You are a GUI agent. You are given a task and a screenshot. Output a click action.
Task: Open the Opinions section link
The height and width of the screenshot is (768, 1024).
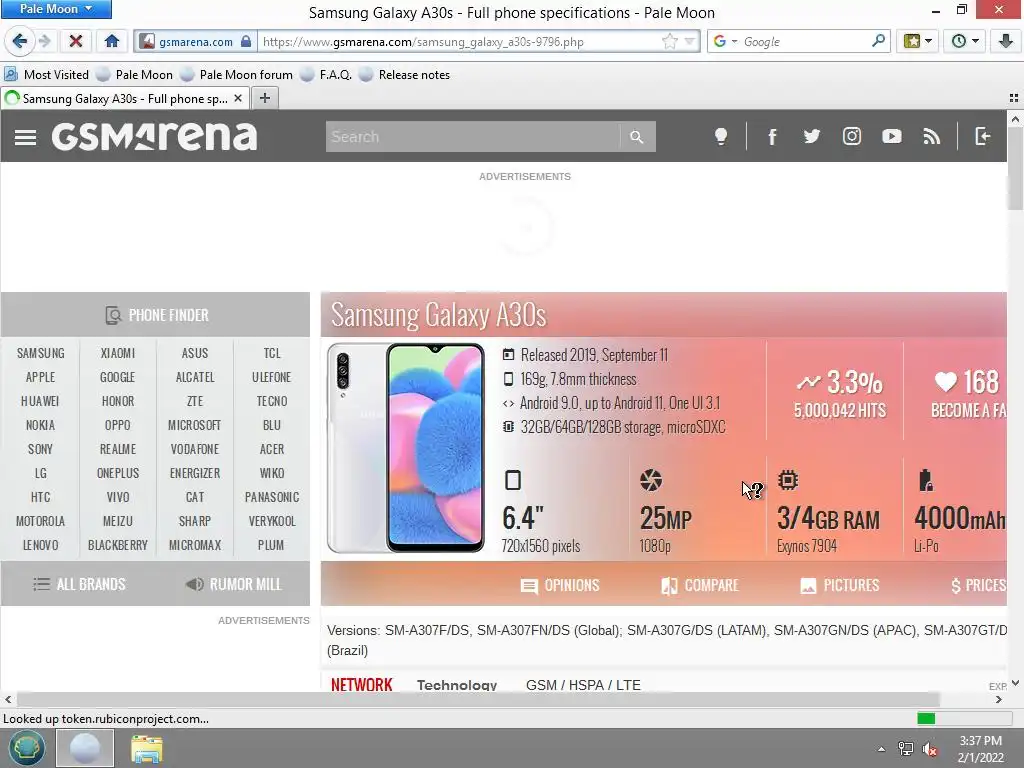pos(560,585)
